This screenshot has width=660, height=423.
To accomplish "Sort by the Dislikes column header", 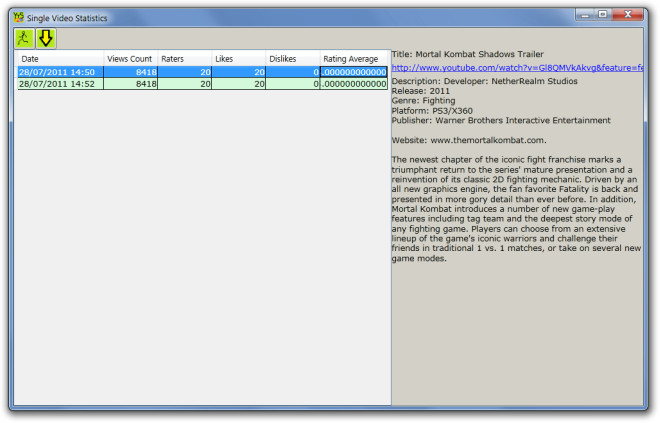I will [293, 59].
